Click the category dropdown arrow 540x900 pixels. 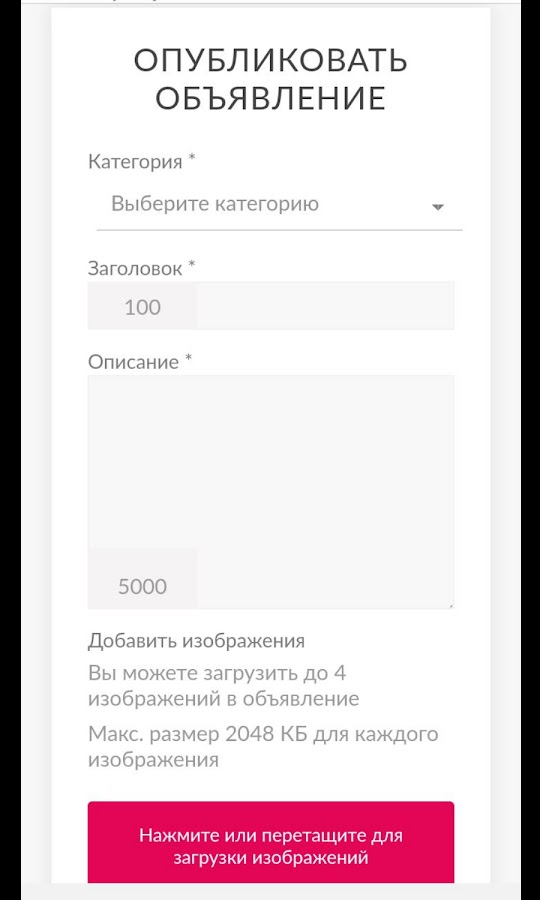coord(438,207)
